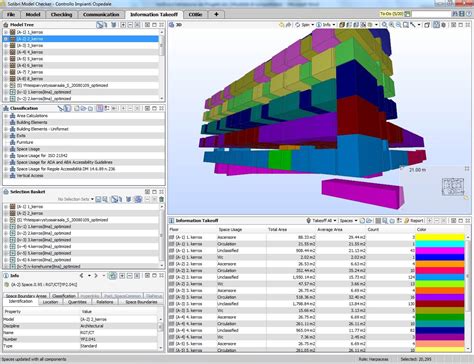Click cyan swatch of [A-1] 1. kerros Circulation row

tap(440, 244)
